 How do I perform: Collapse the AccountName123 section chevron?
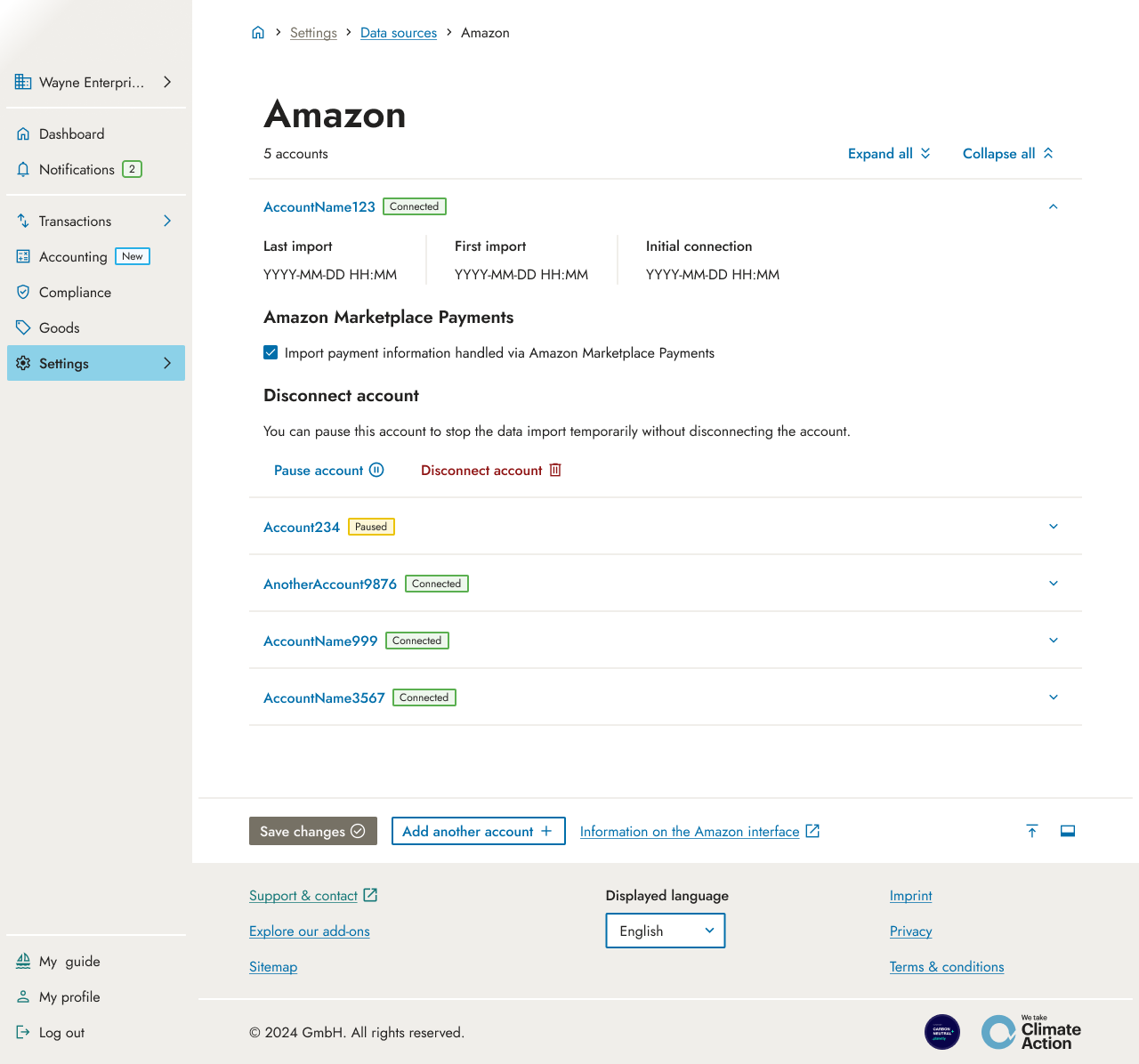[x=1054, y=206]
